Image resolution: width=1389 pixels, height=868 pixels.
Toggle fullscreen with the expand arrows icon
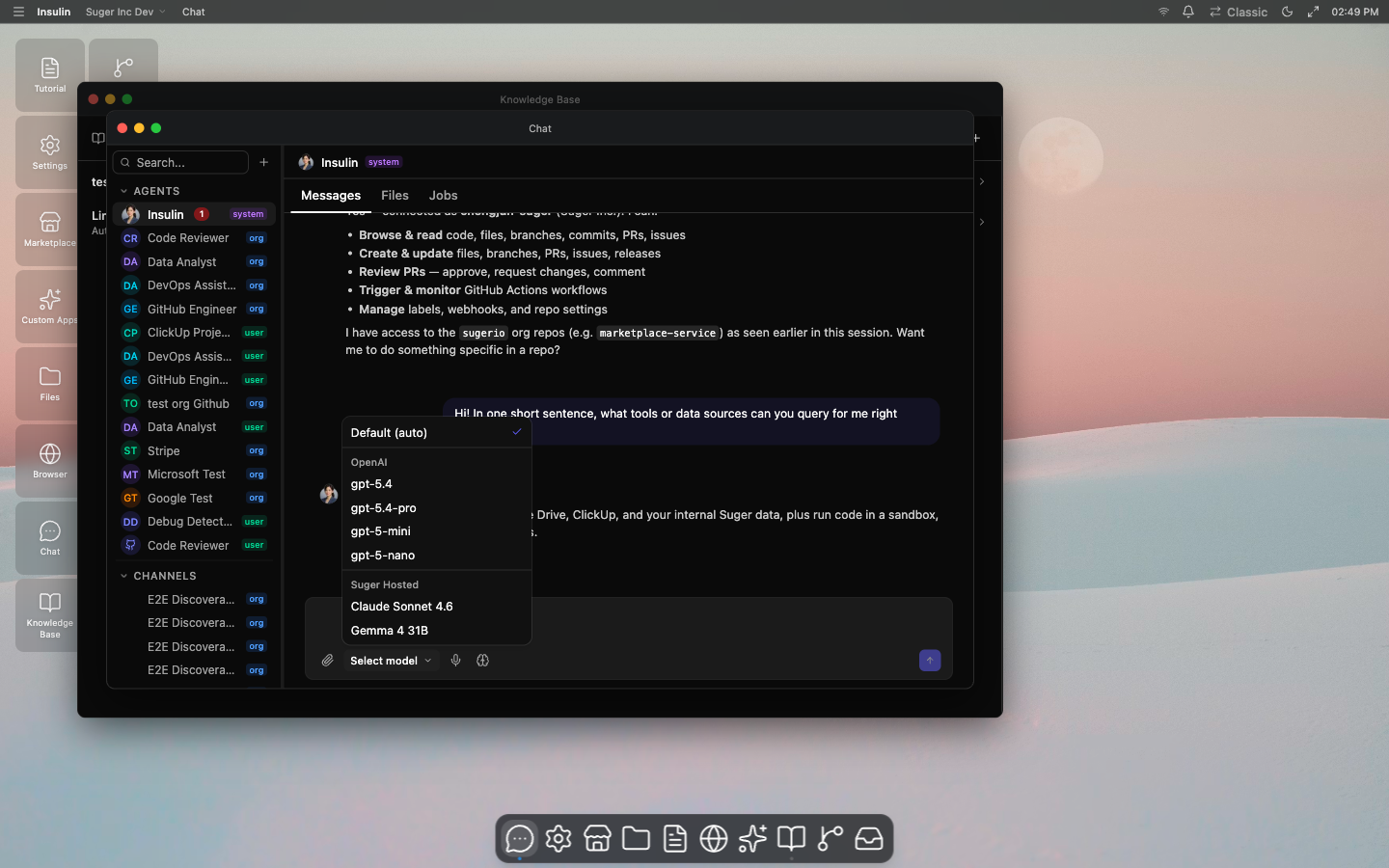1313,12
